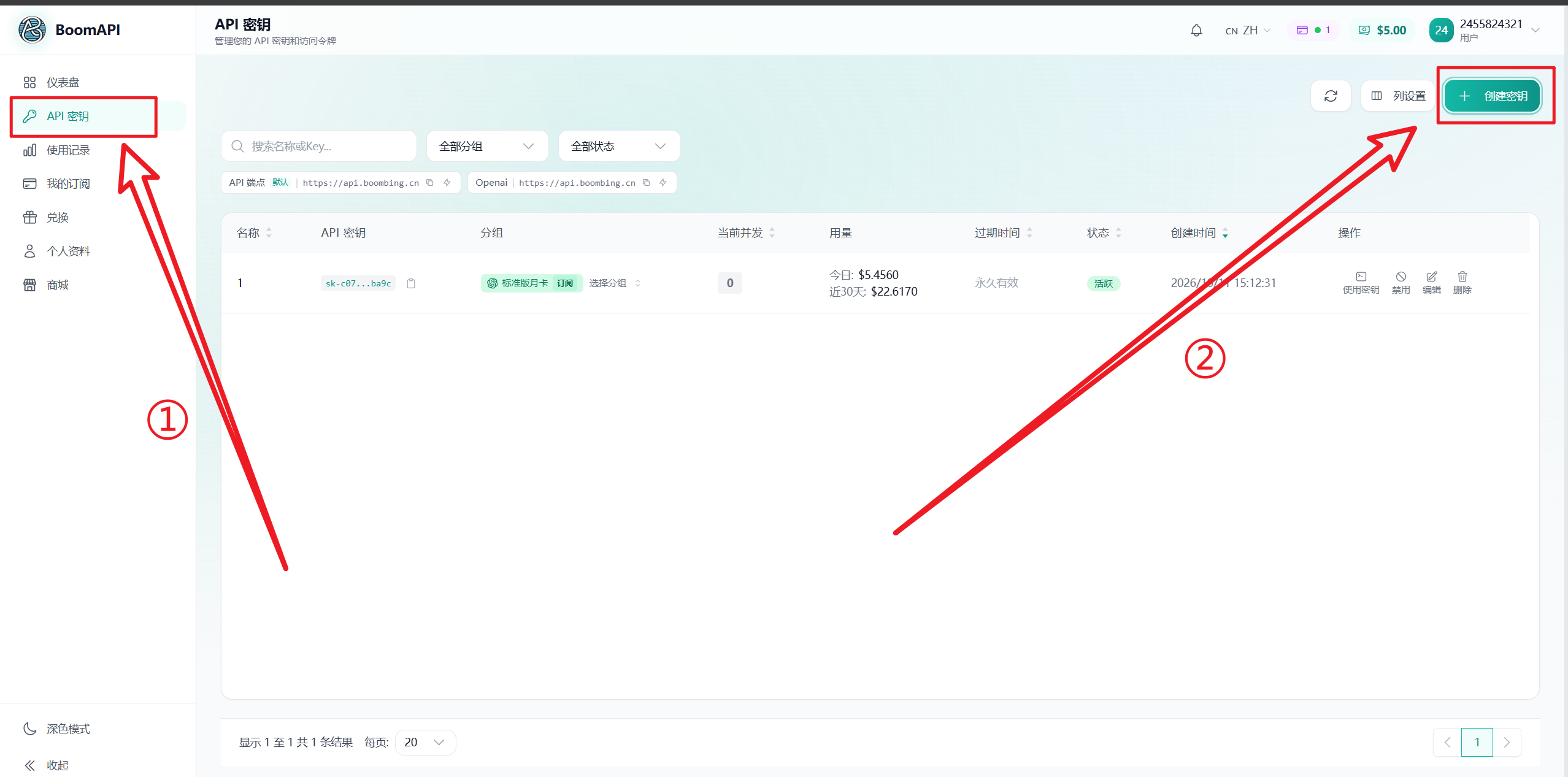This screenshot has width=1568, height=777.
Task: Delete the key with 删除 icon
Action: pyautogui.click(x=1462, y=283)
